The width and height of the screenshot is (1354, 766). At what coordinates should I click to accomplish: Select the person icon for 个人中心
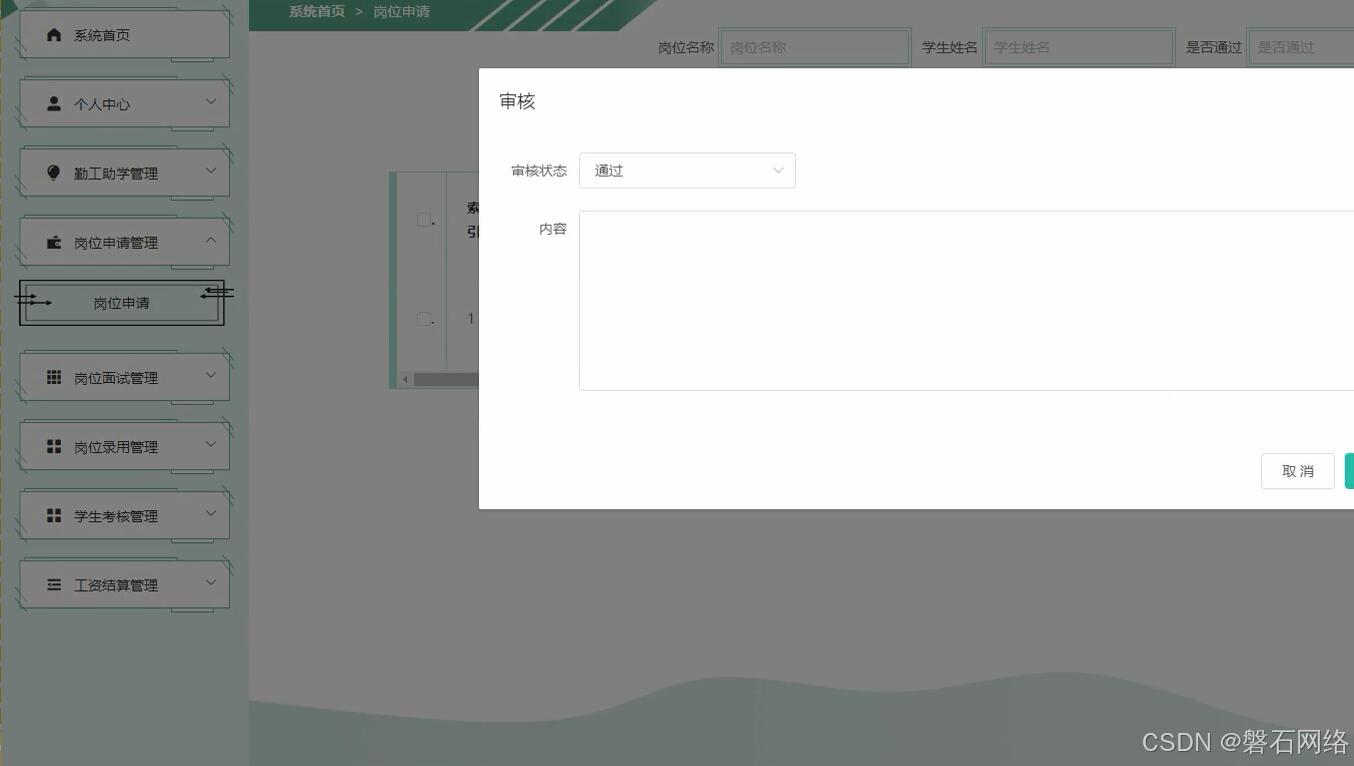tap(53, 102)
